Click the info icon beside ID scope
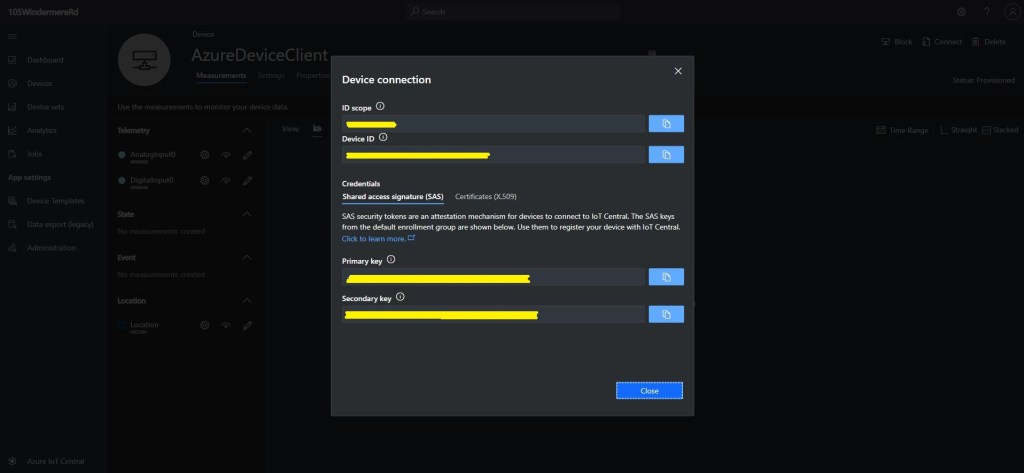The image size is (1024, 473). click(380, 106)
